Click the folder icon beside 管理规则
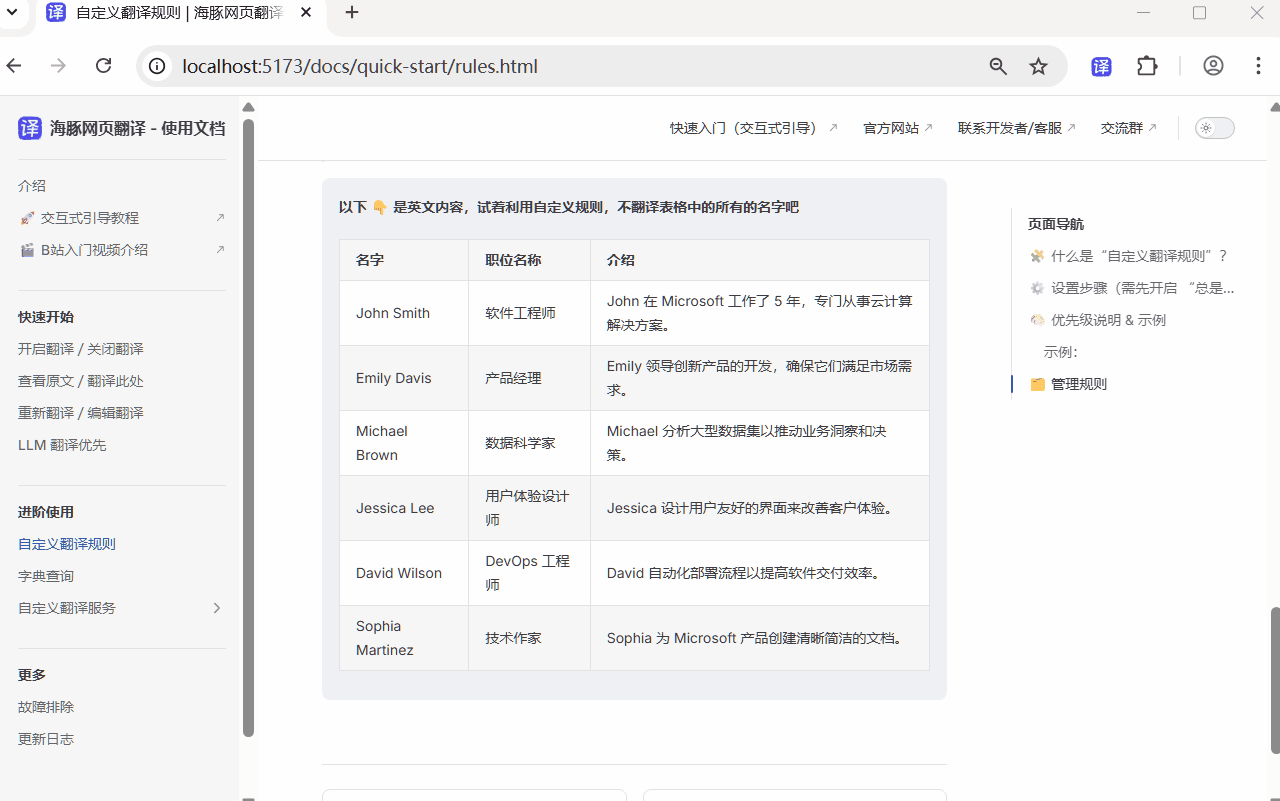1280x801 pixels. click(x=1038, y=384)
